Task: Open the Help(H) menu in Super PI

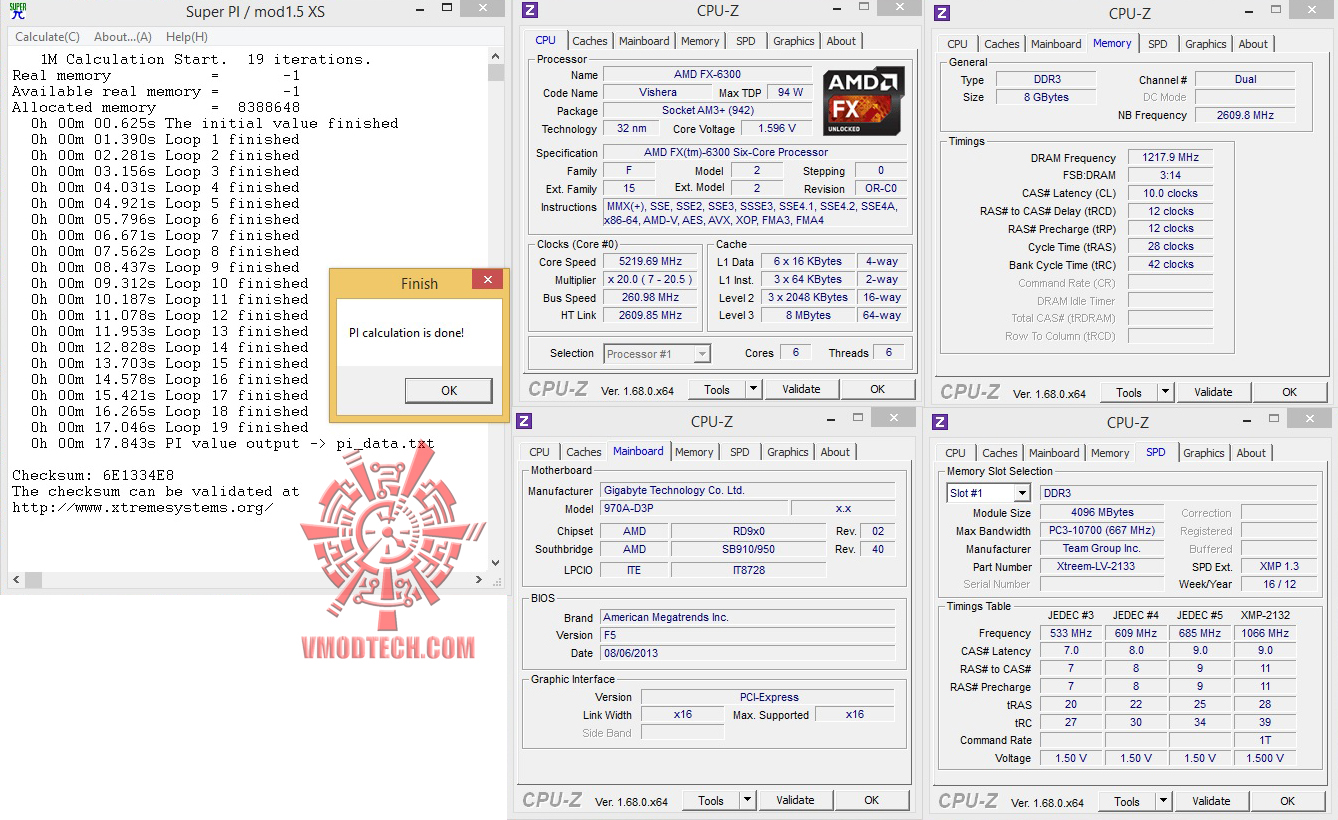Action: pyautogui.click(x=187, y=37)
